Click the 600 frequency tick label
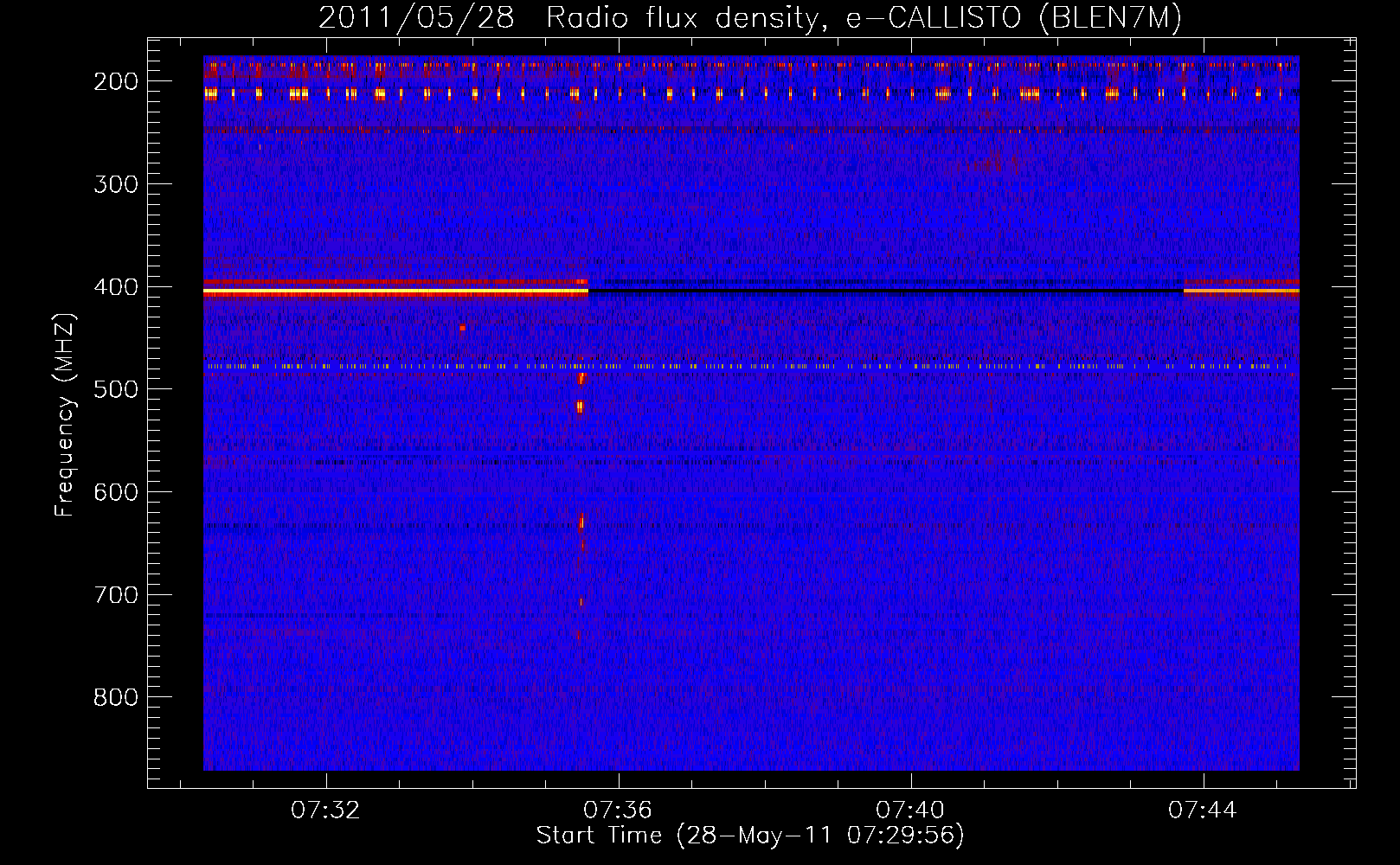The width and height of the screenshot is (1400, 865). 116,492
